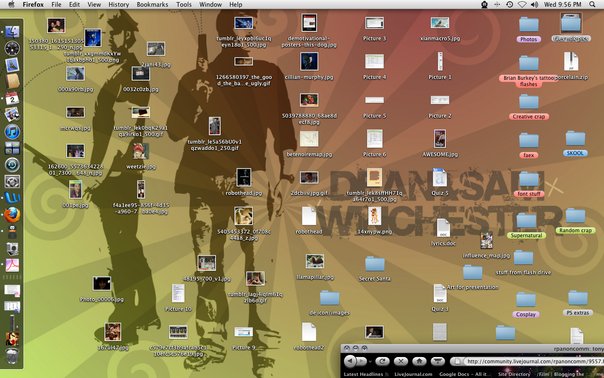Viewport: 604px width, 378px height.
Task: Switch to Firefox via dock icon
Action: 12,215
